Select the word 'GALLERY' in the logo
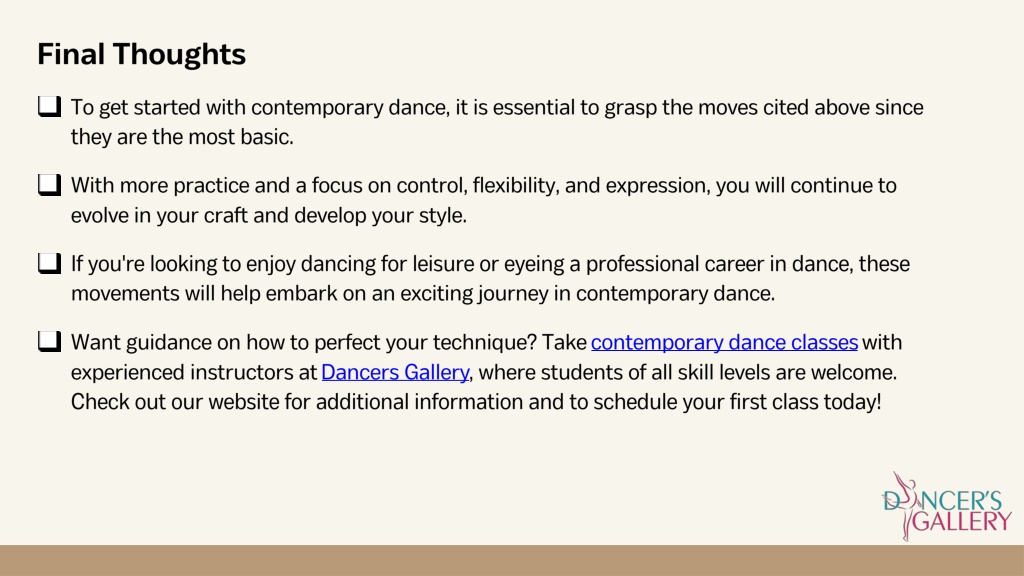1024x576 pixels. point(961,522)
